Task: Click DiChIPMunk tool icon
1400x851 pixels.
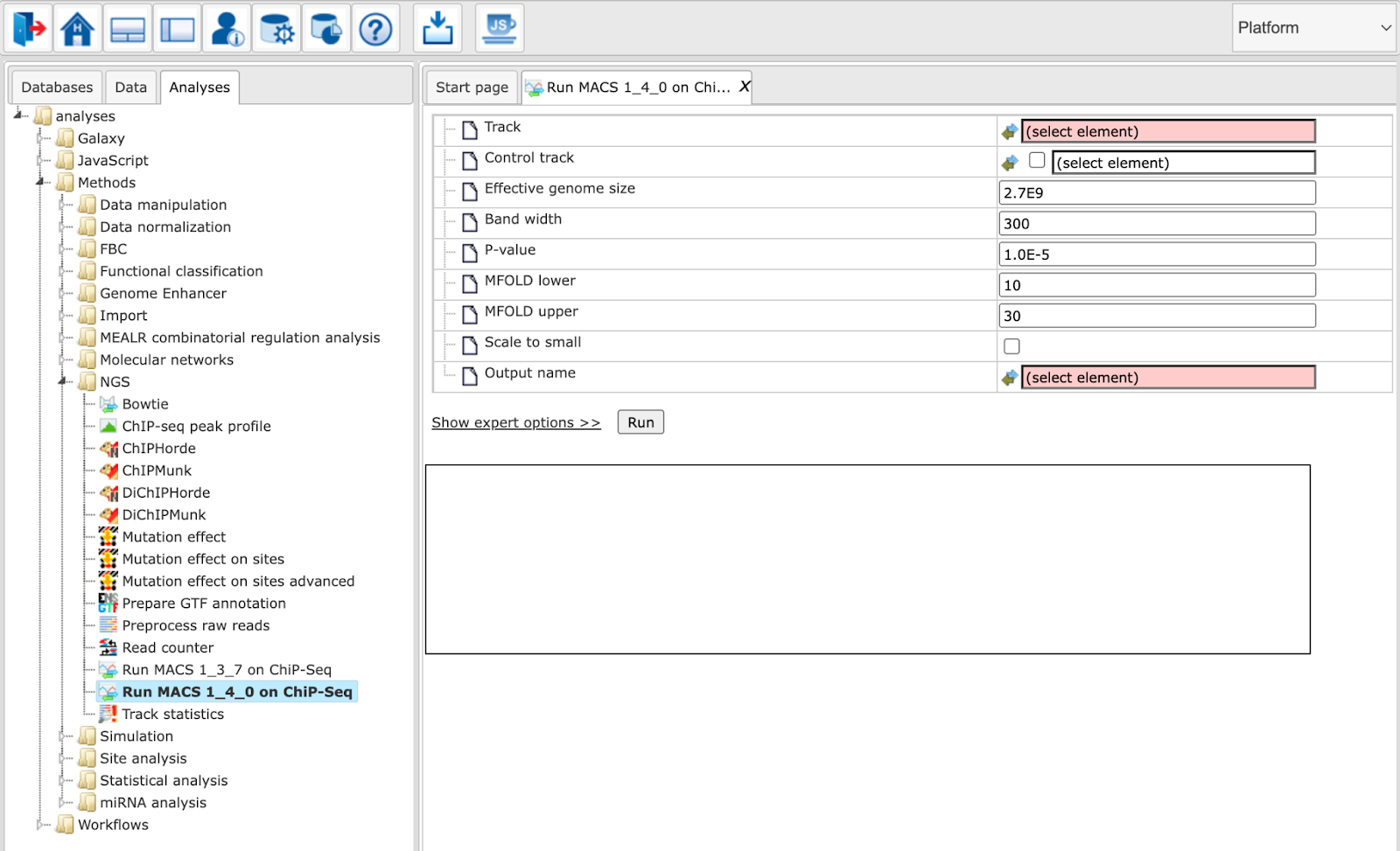Action: pyautogui.click(x=108, y=515)
